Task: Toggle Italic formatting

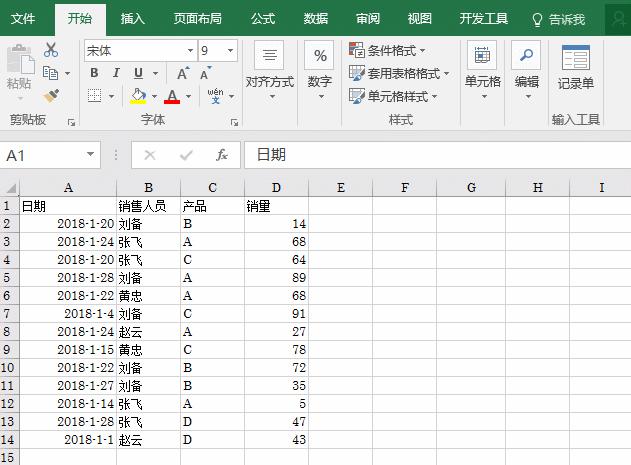Action: coord(116,73)
